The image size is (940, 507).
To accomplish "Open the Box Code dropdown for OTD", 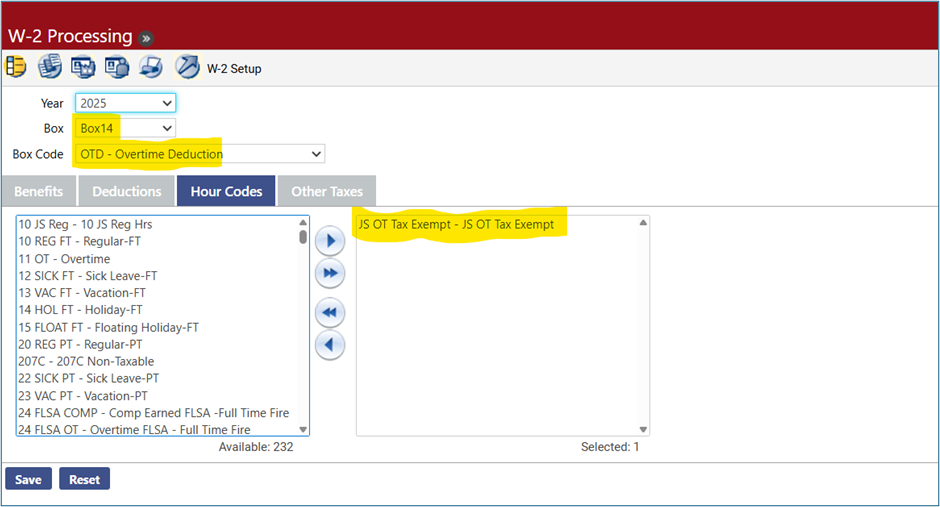I will pos(200,154).
